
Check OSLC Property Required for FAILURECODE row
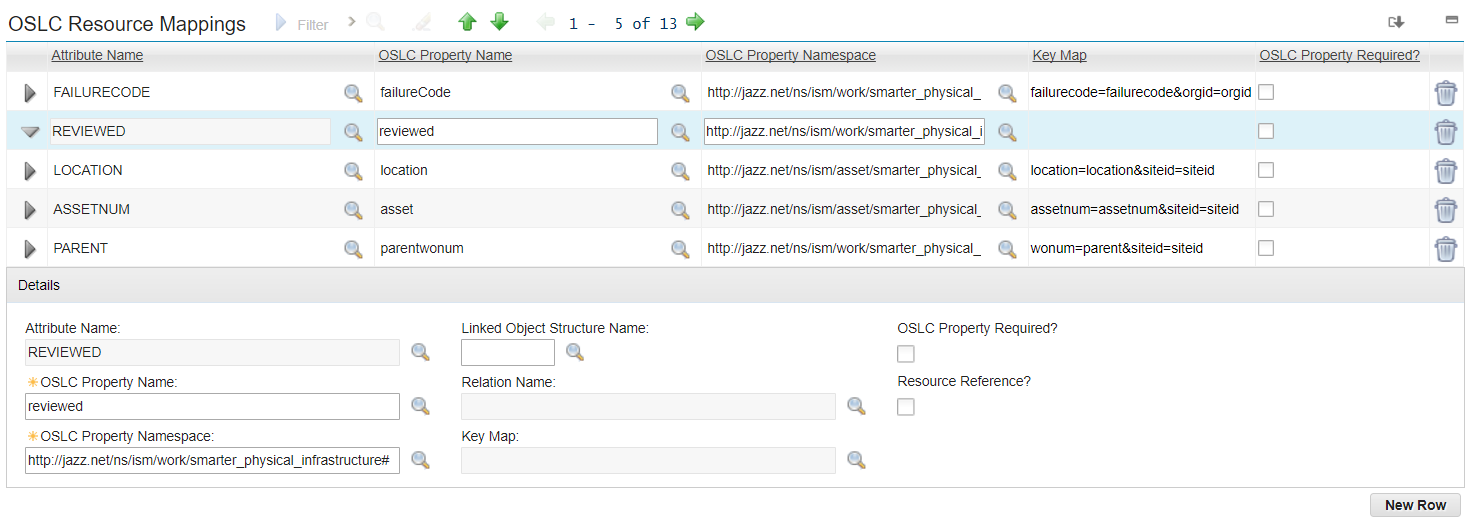(x=1266, y=92)
